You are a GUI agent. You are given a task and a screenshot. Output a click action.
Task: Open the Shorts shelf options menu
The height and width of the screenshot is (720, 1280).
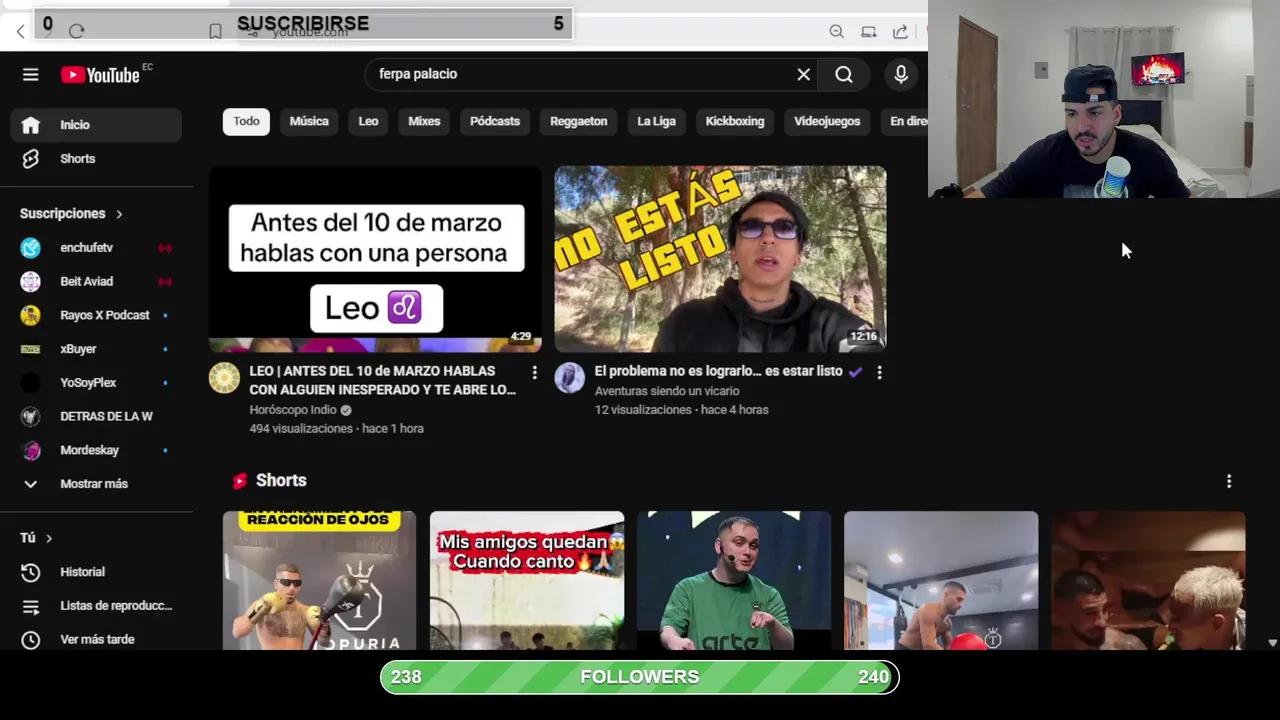point(1229,481)
